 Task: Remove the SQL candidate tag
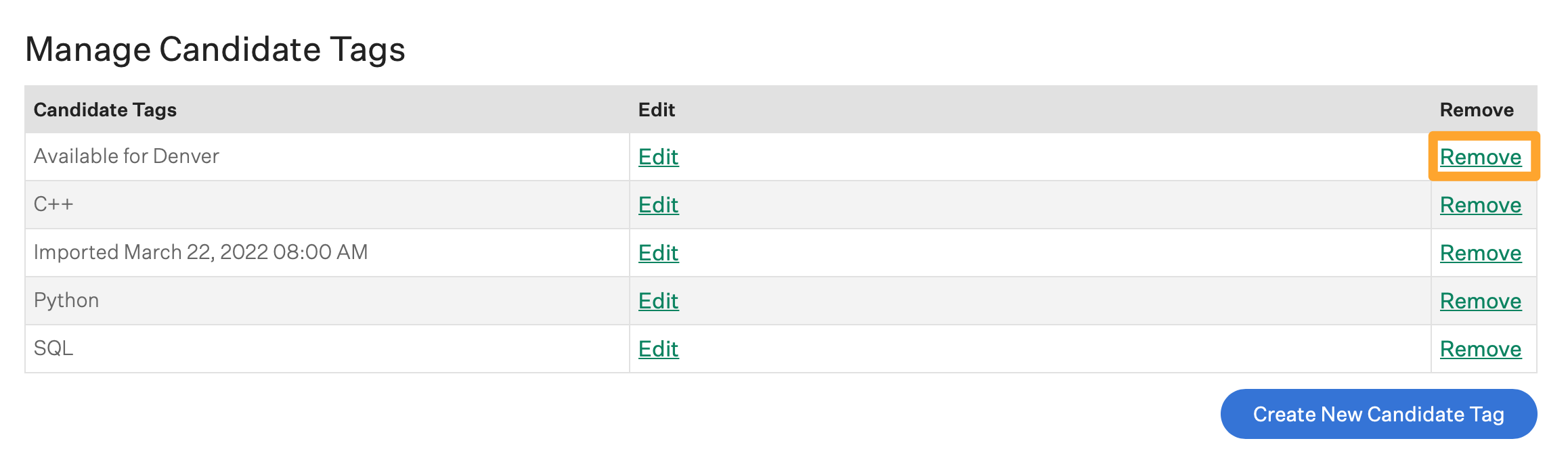(1480, 349)
